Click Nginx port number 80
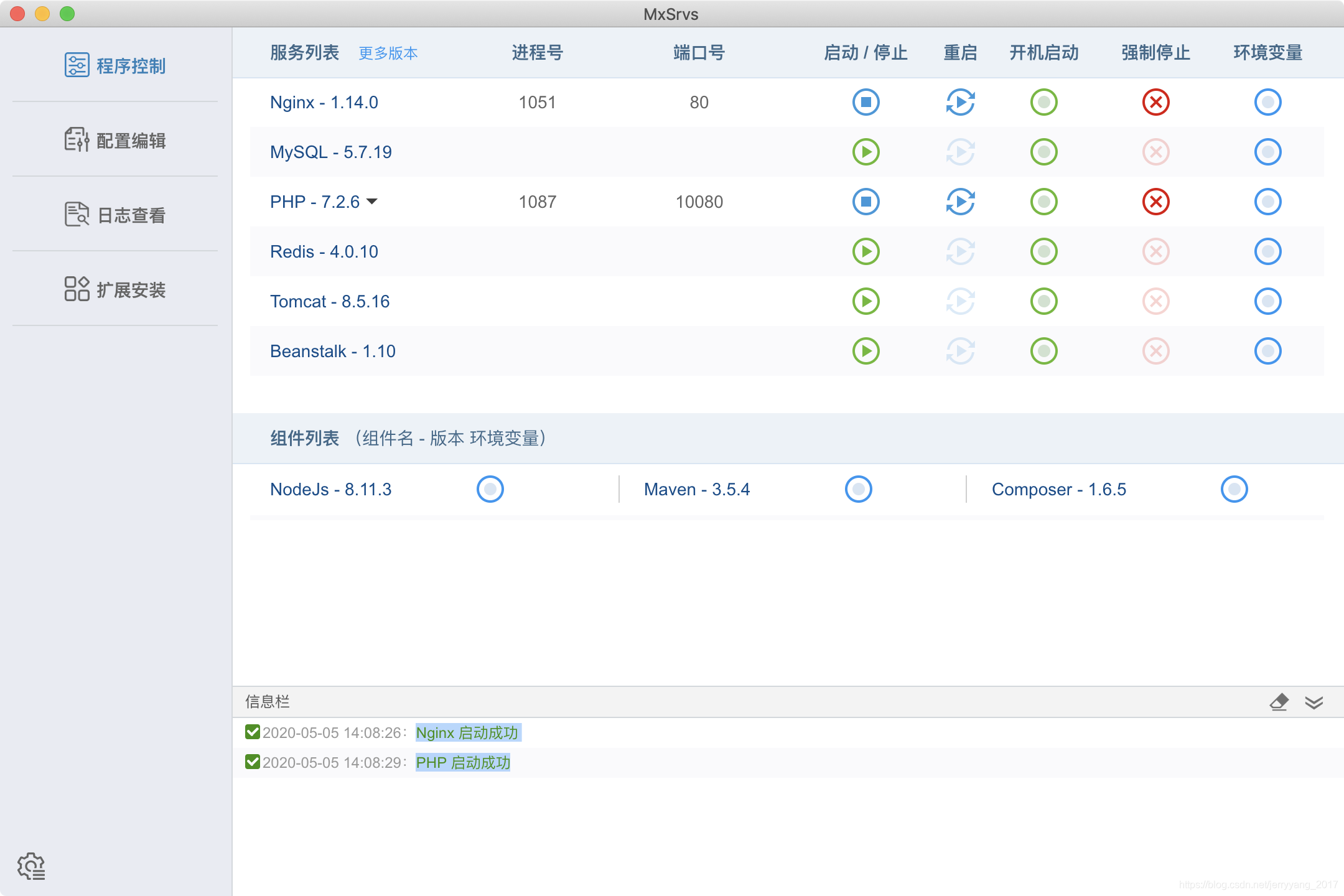Viewport: 1344px width, 896px height. click(699, 102)
